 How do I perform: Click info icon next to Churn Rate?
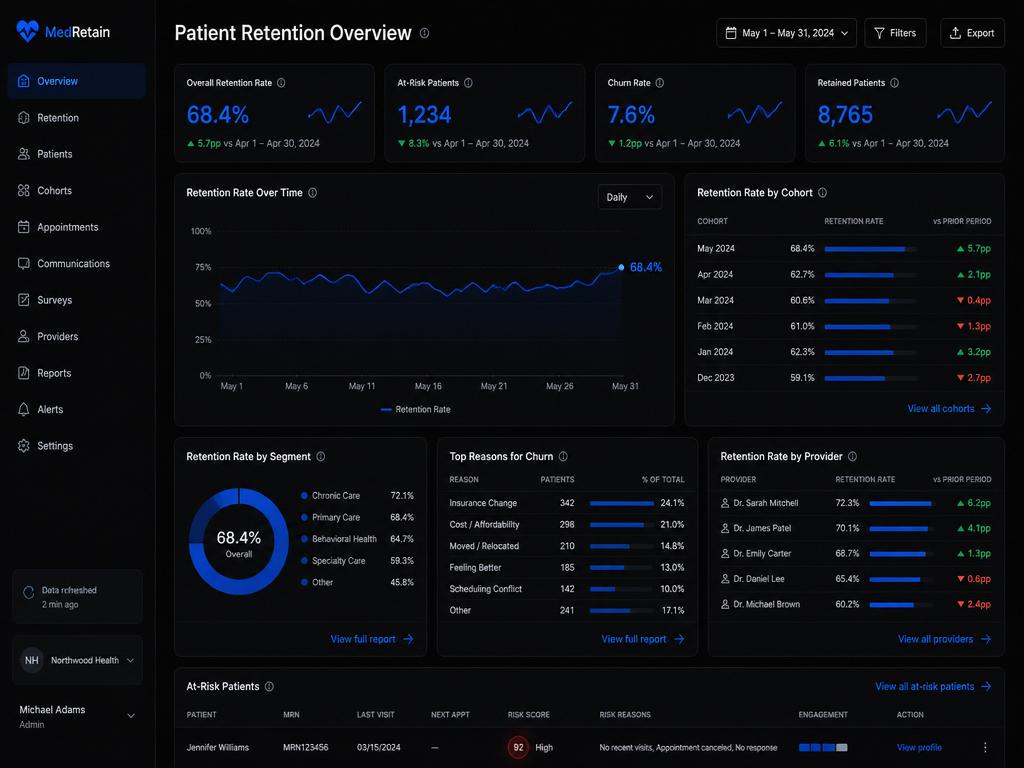(660, 83)
